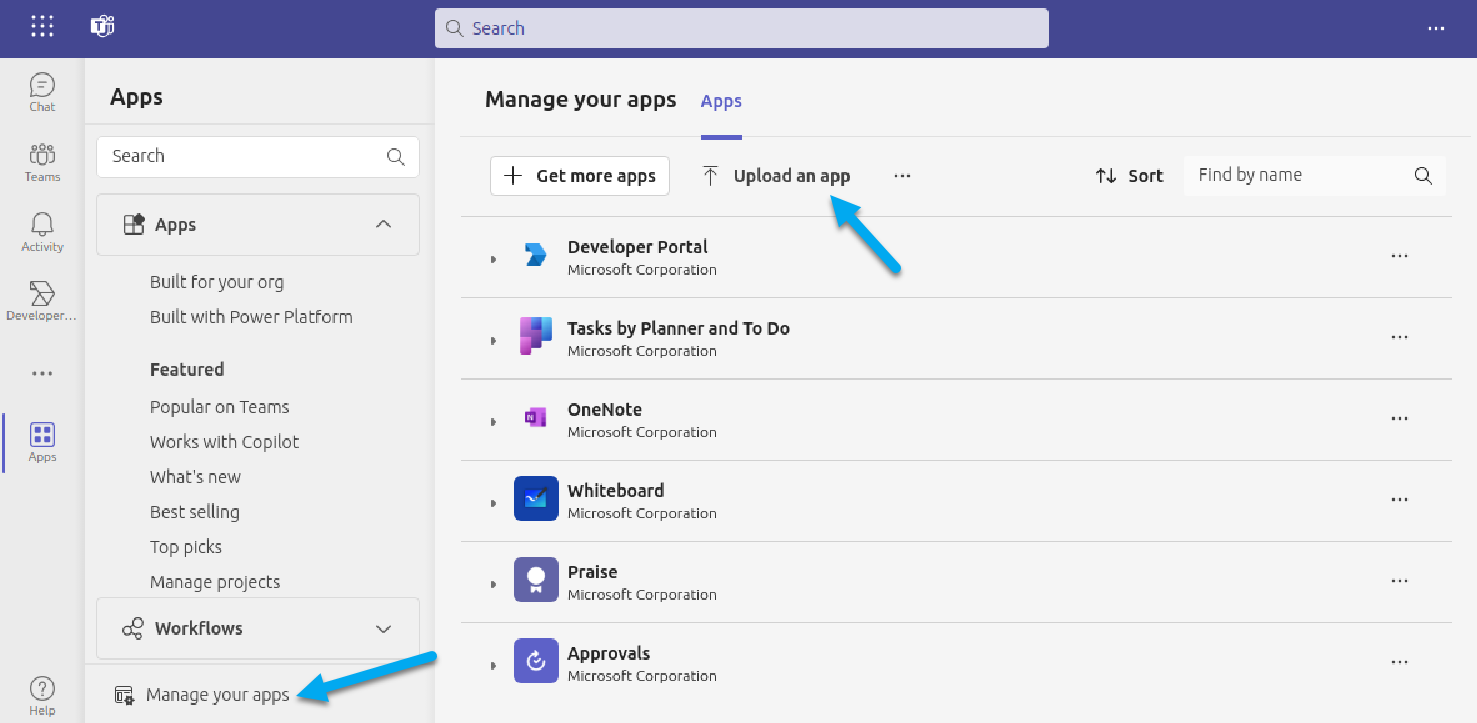Open Best selling category
The height and width of the screenshot is (723, 1477).
point(194,512)
